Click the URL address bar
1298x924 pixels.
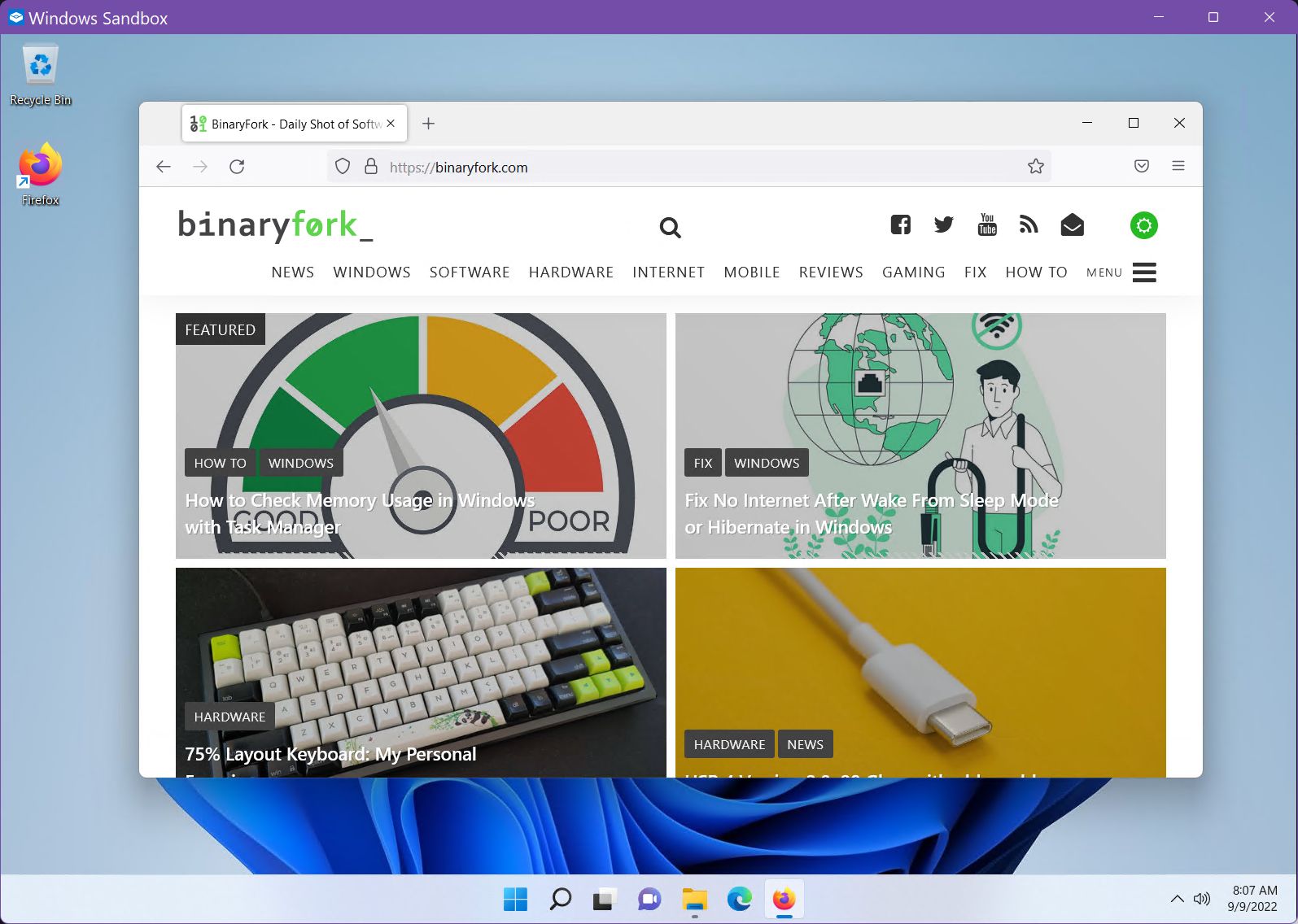tap(688, 167)
